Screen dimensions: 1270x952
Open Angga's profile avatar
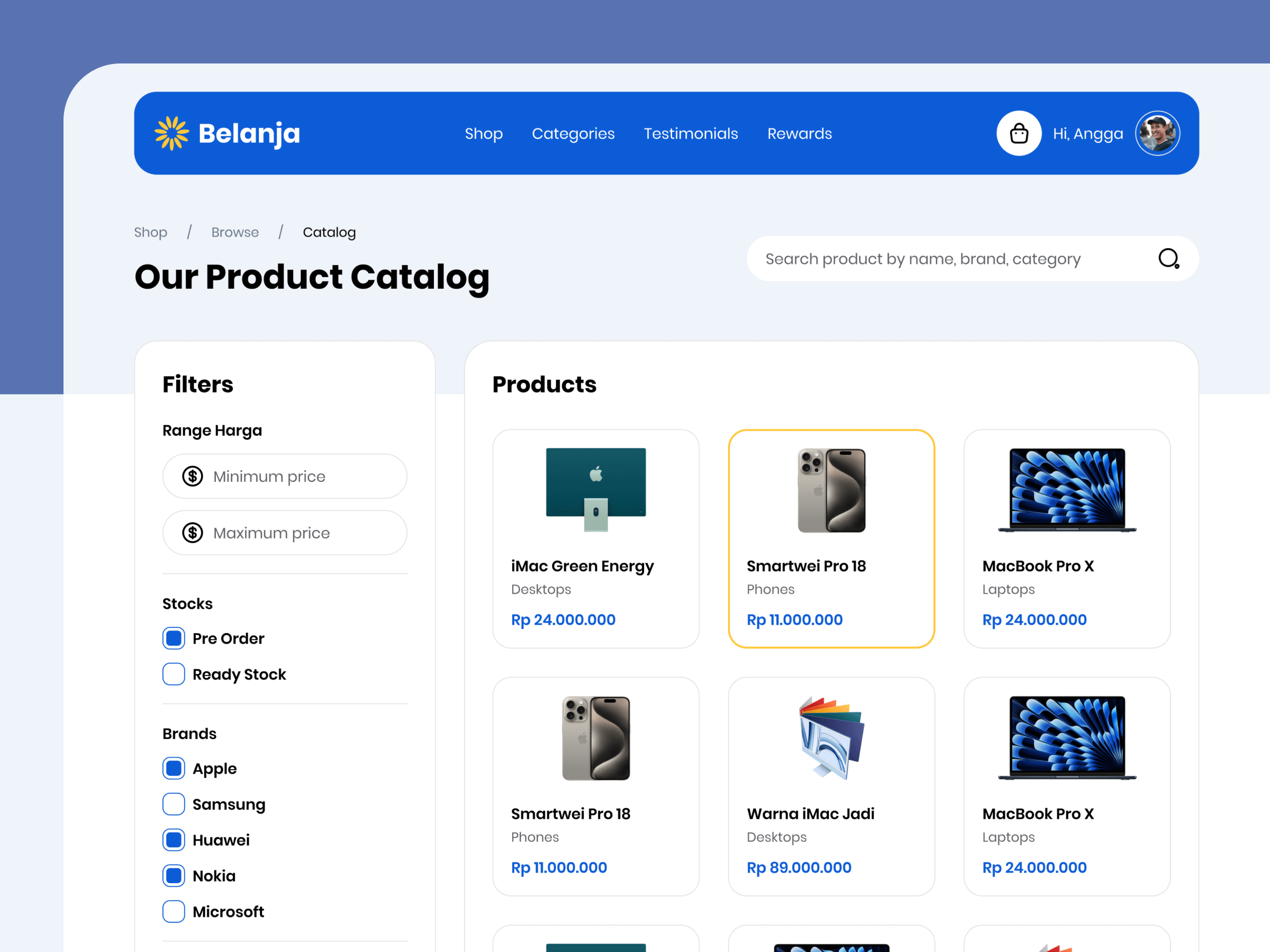[1157, 133]
